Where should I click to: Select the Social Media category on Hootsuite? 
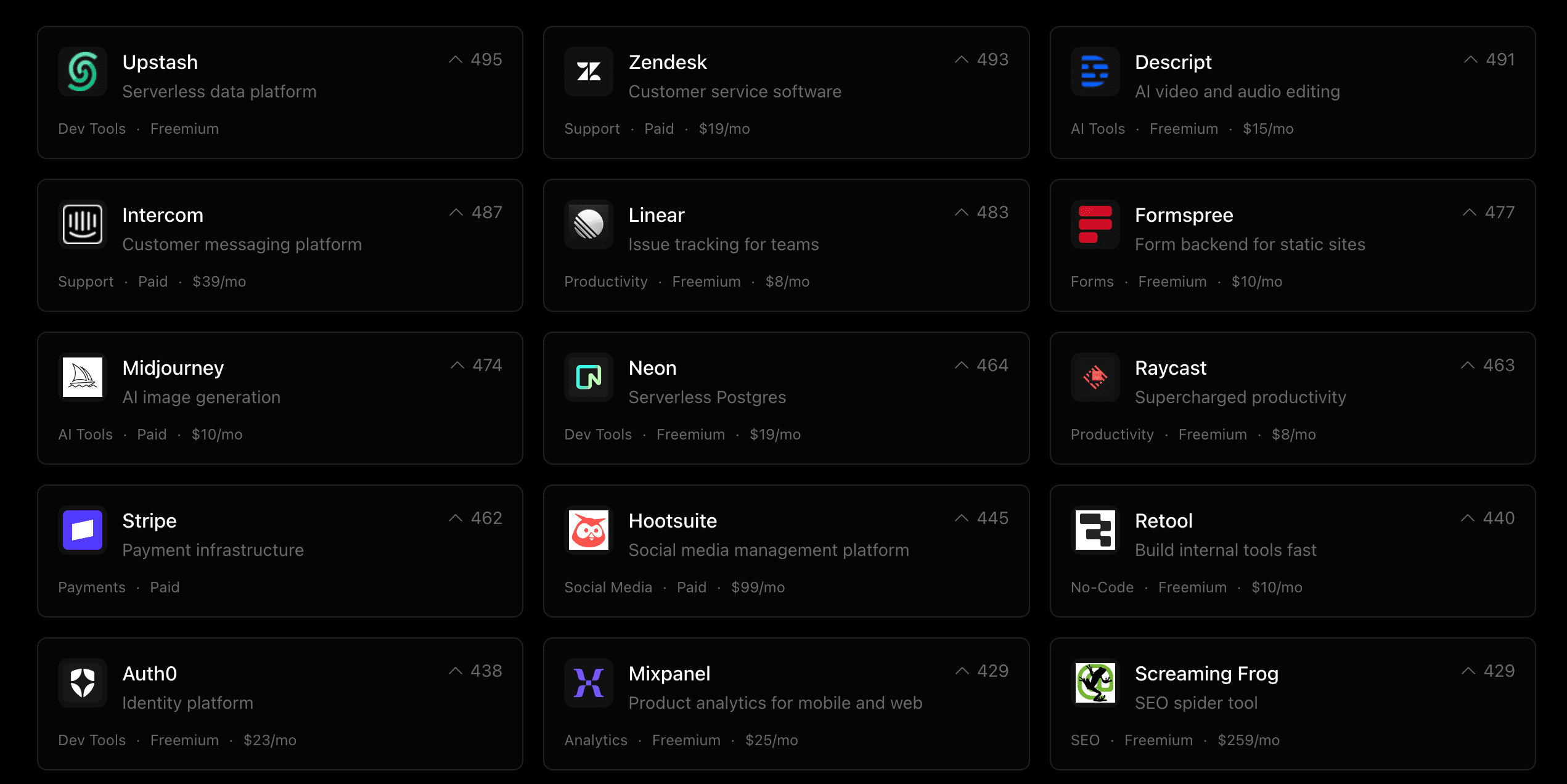[608, 587]
